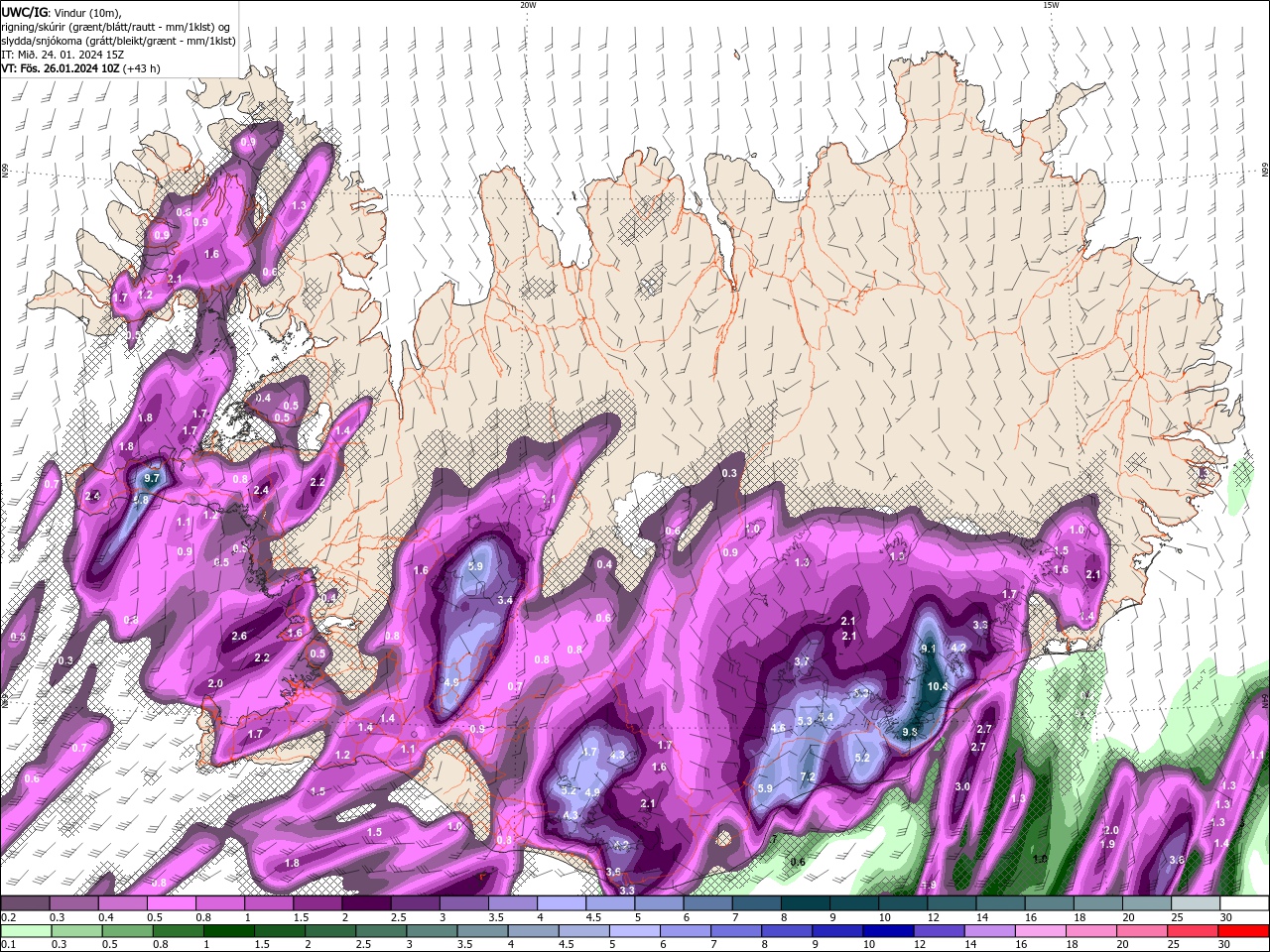This screenshot has height=952, width=1270.
Task: Click the 2.6 precipitation value
Action: (239, 637)
